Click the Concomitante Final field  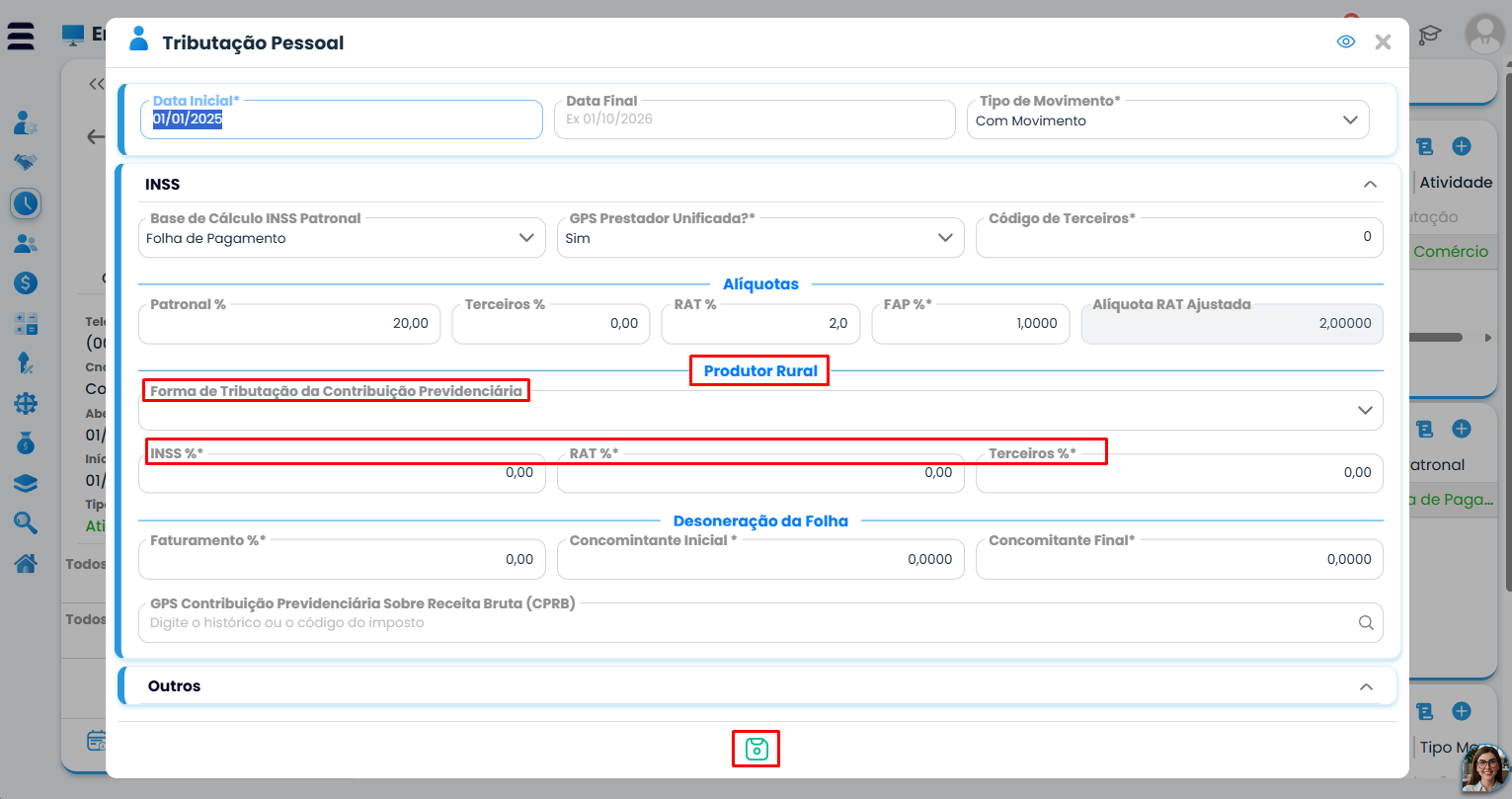[1179, 559]
